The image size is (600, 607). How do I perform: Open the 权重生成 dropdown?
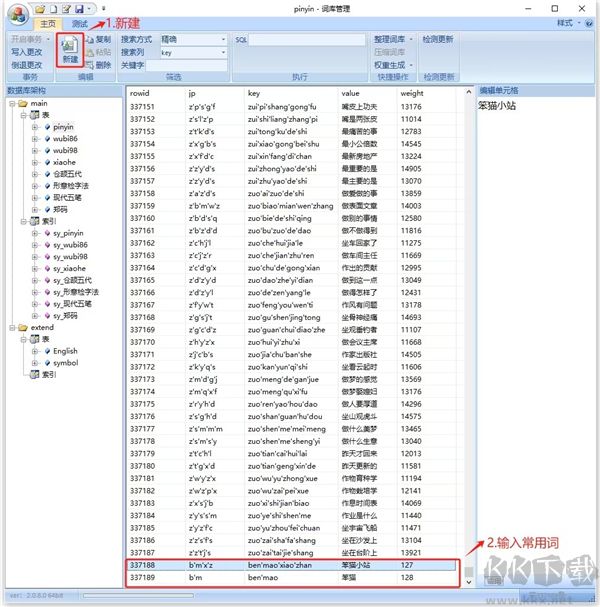point(393,65)
